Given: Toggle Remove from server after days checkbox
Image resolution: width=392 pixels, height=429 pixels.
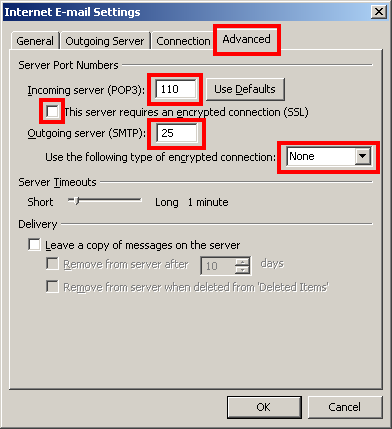Looking at the screenshot, I should pyautogui.click(x=52, y=264).
